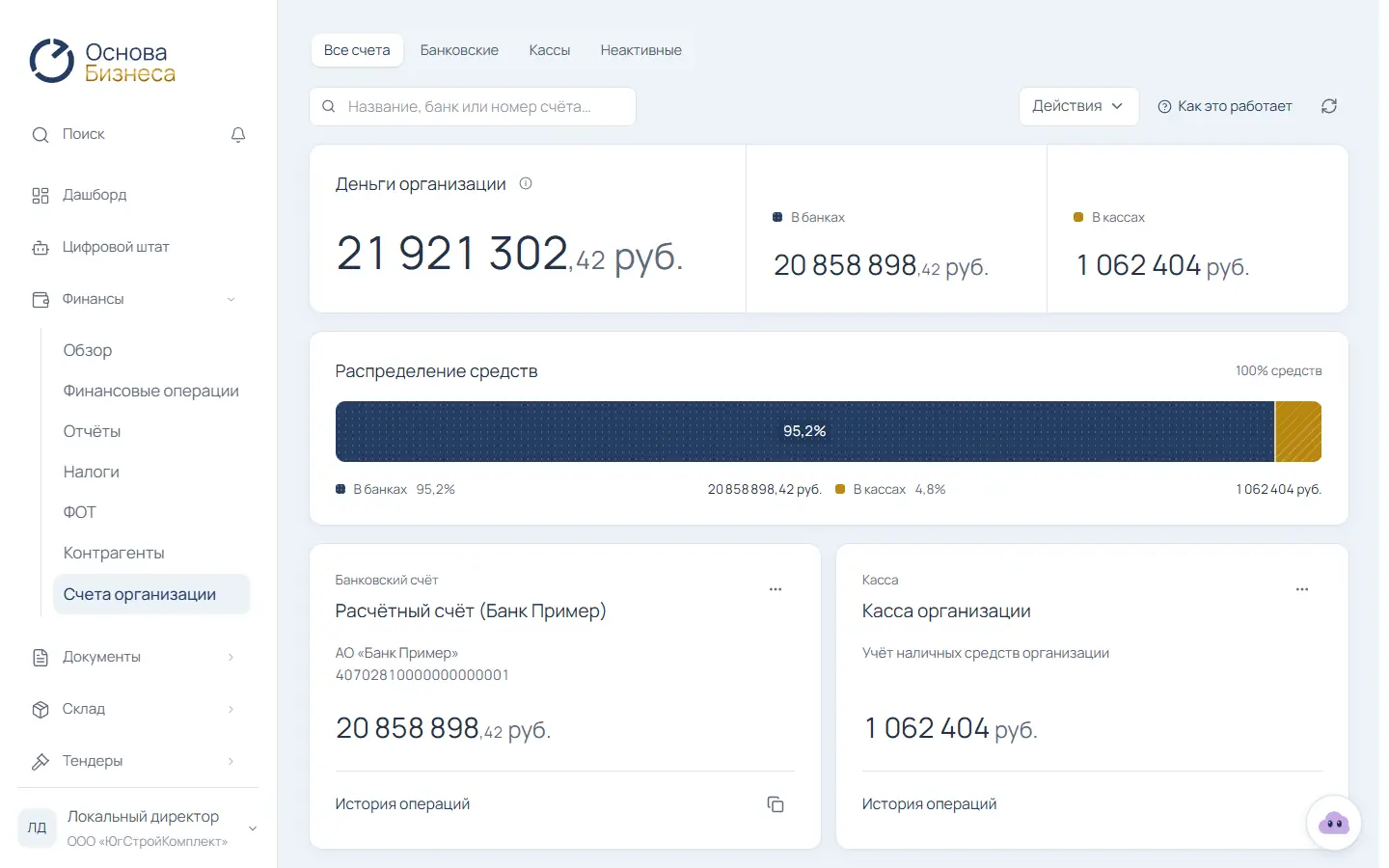Open Обзор under Финансы
This screenshot has height=868, width=1389.
[88, 350]
